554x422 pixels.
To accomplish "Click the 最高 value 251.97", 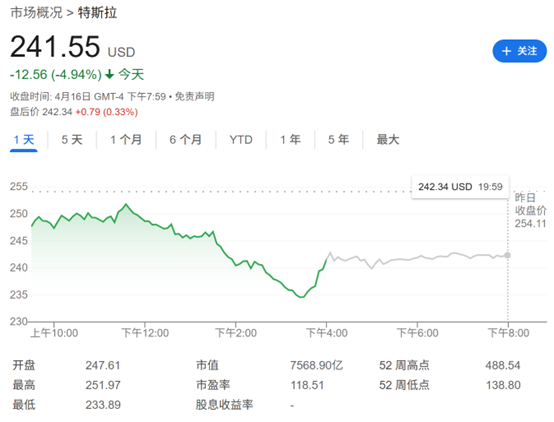I will 103,385.
